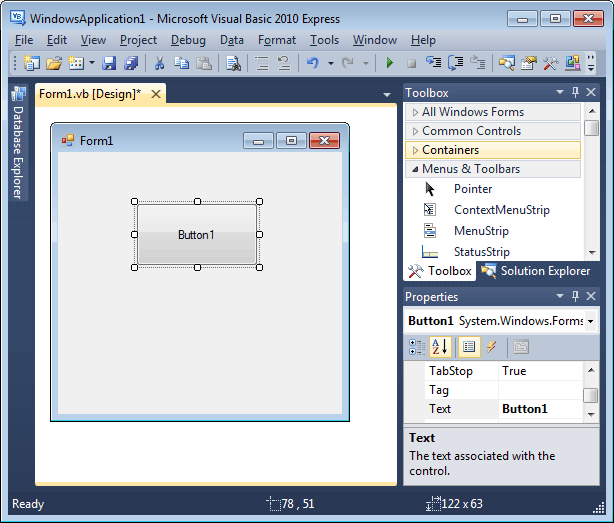Open Solution Explorer from the toolbar icon
Image resolution: width=614 pixels, height=523 pixels.
pos(507,63)
